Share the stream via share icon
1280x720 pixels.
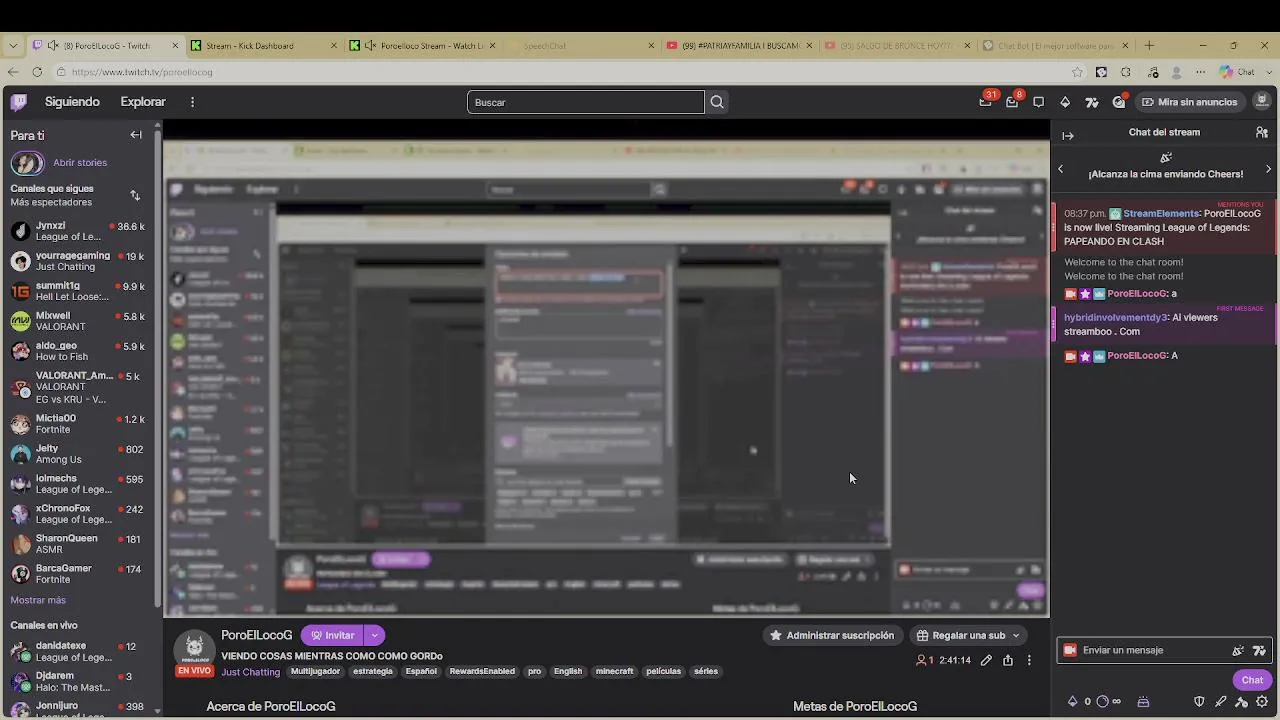[x=1008, y=660]
